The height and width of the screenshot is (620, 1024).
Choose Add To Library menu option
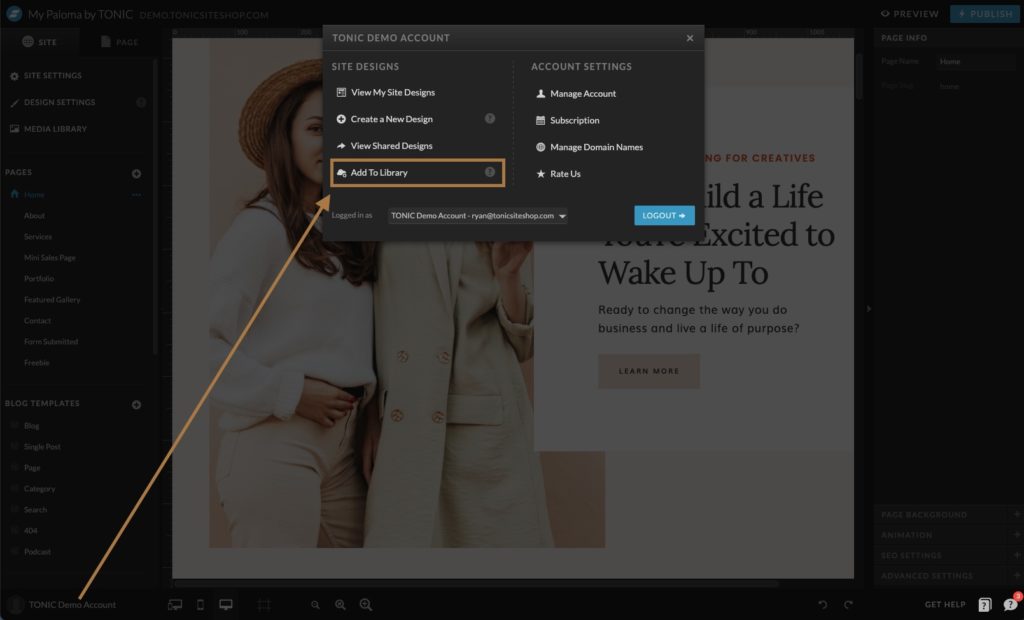tap(379, 172)
